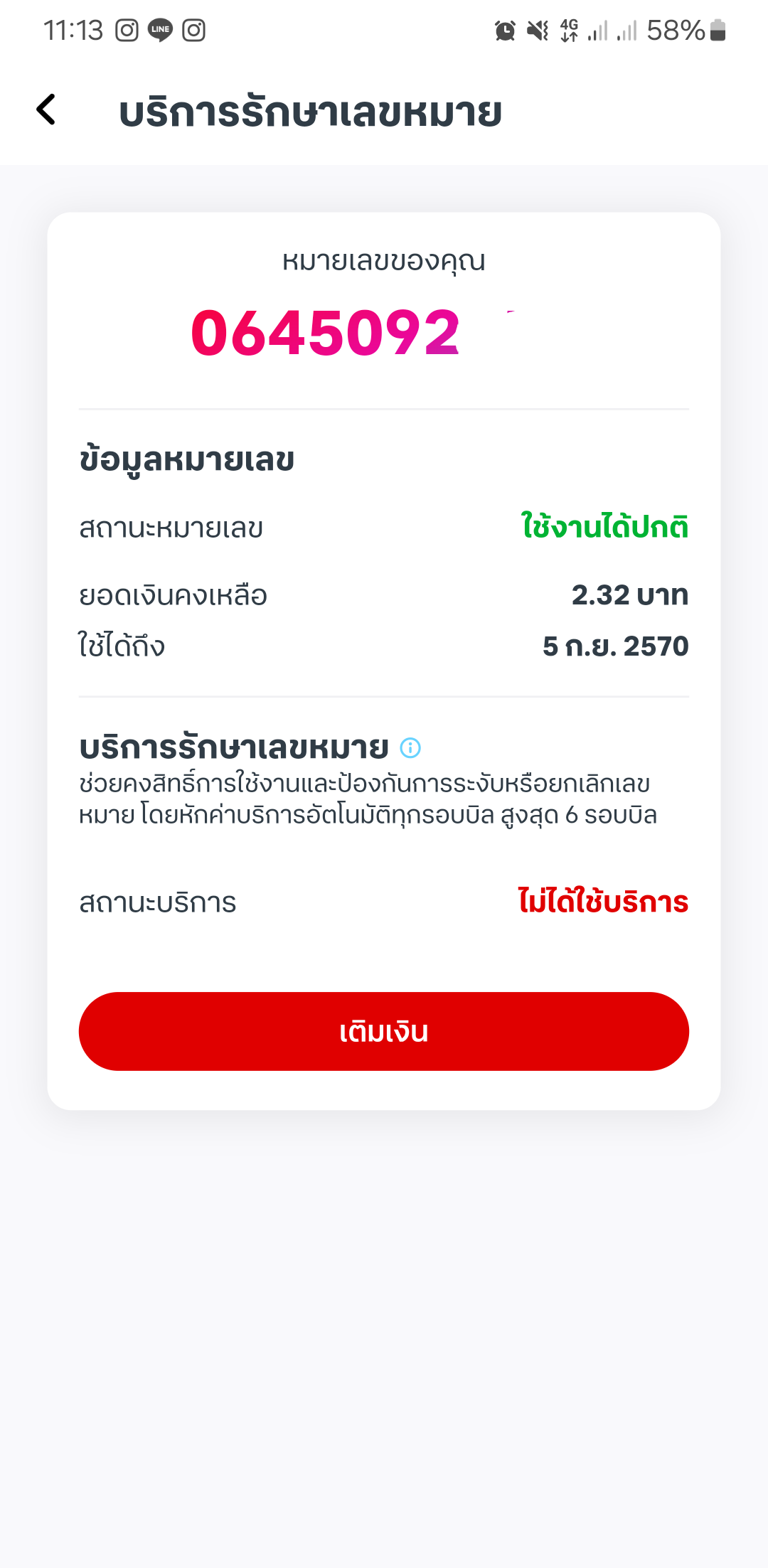This screenshot has width=768, height=1568.
Task: Select the phone number 0645092
Action: pos(326,333)
